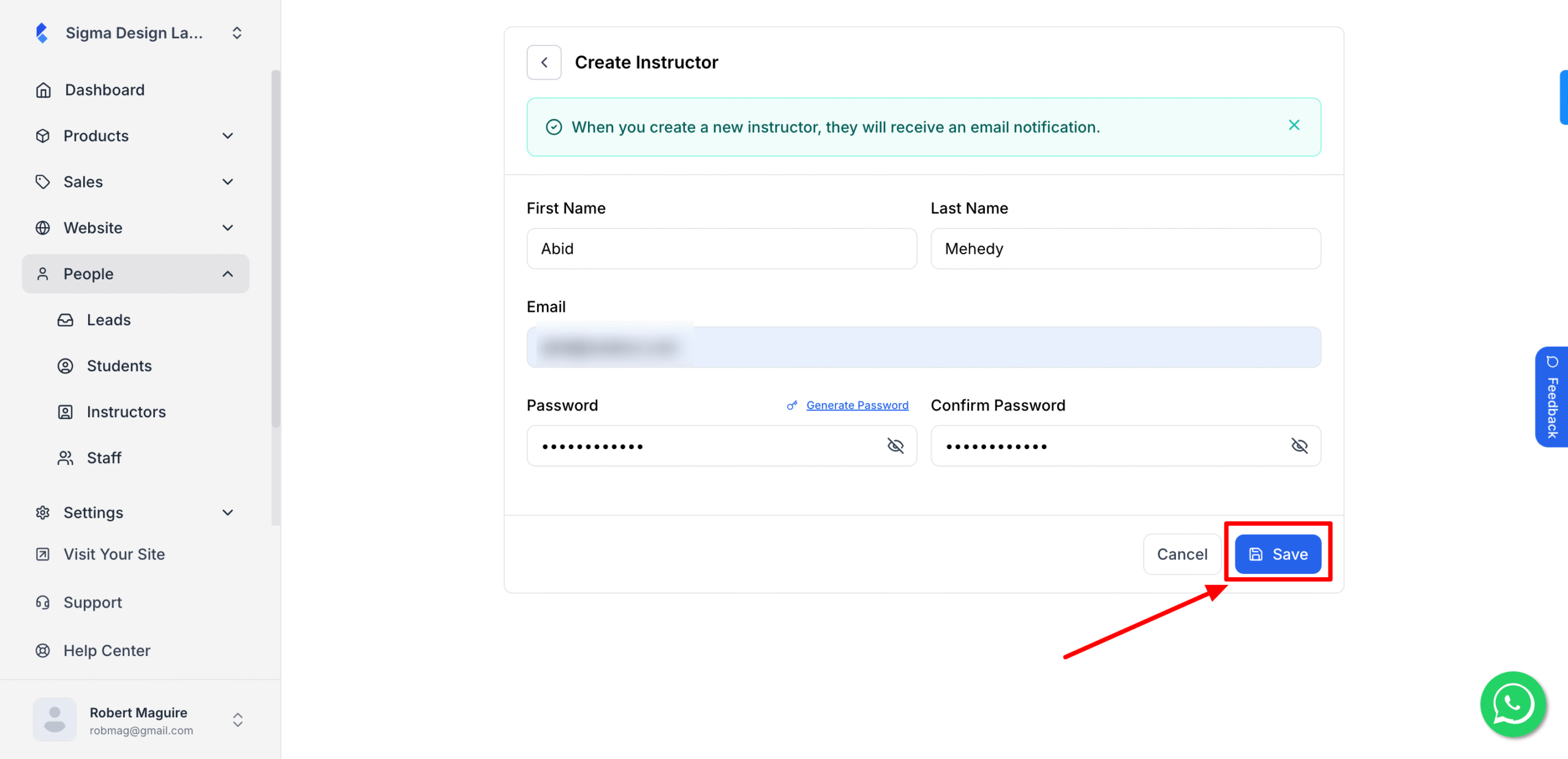Show the Confirm Password field characters
This screenshot has width=1568, height=759.
(1299, 445)
